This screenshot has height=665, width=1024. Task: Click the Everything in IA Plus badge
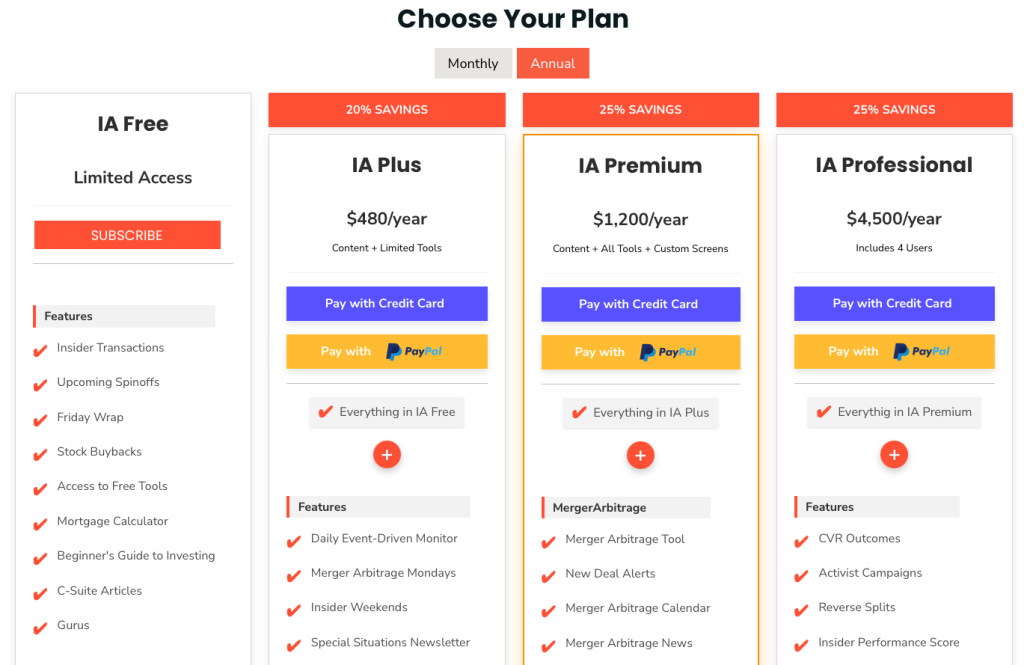(640, 412)
